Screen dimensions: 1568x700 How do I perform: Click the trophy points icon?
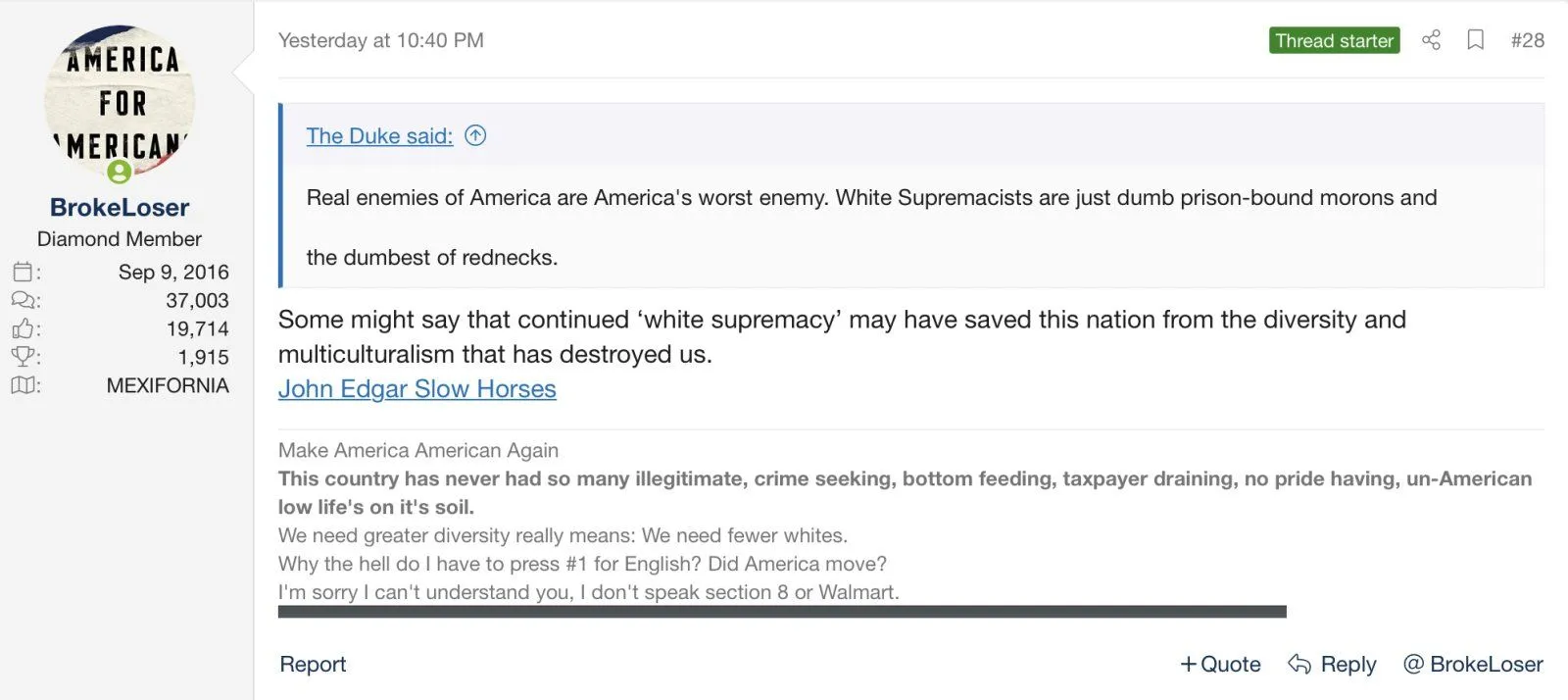(24, 357)
